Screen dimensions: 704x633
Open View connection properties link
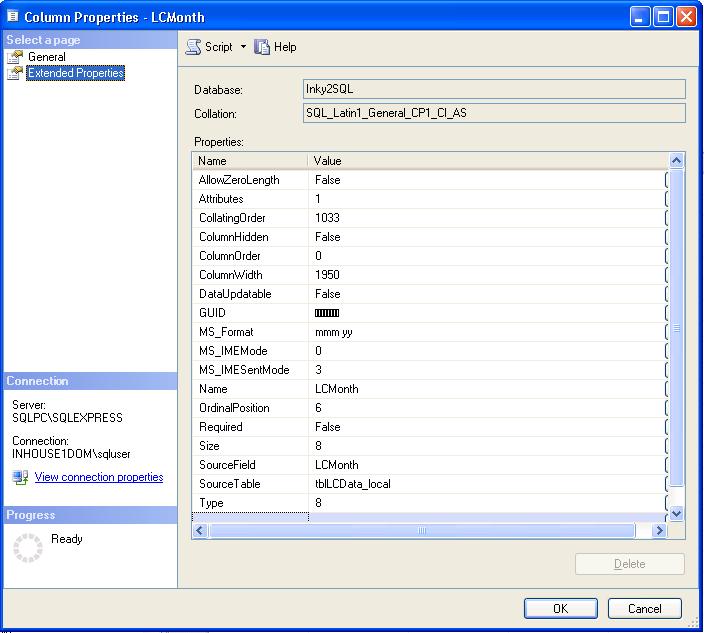coord(99,477)
